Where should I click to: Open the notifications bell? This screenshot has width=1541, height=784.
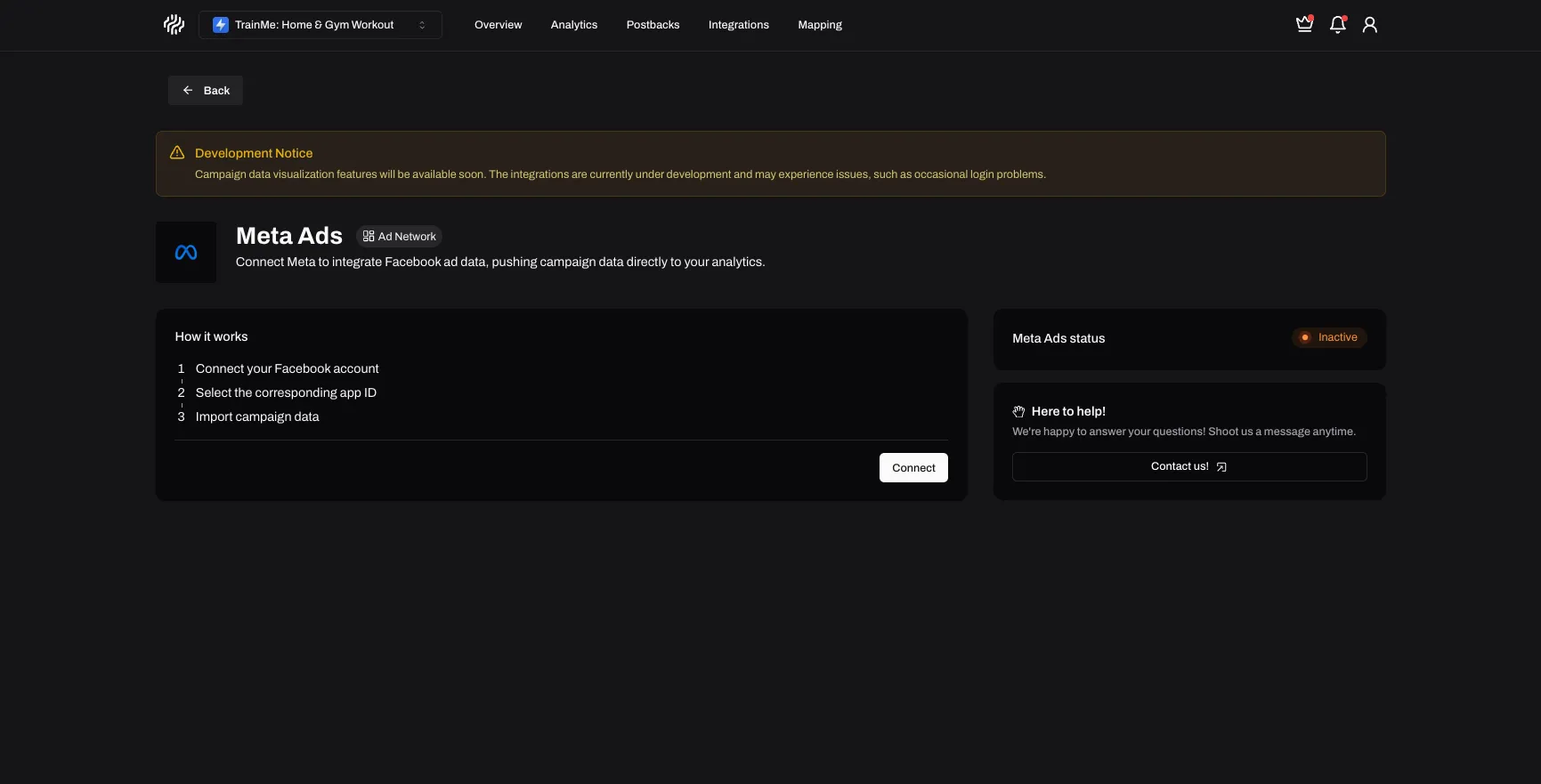coord(1337,24)
